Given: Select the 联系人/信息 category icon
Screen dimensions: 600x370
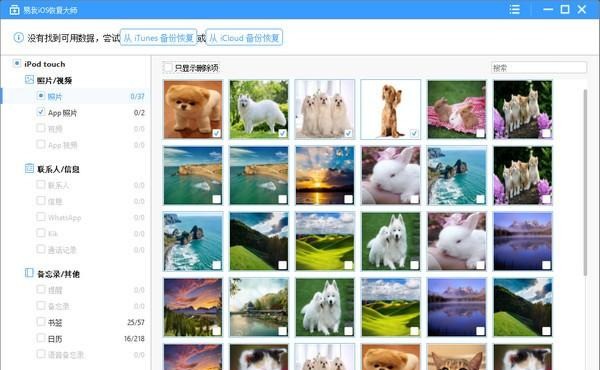Looking at the screenshot, I should click(29, 168).
